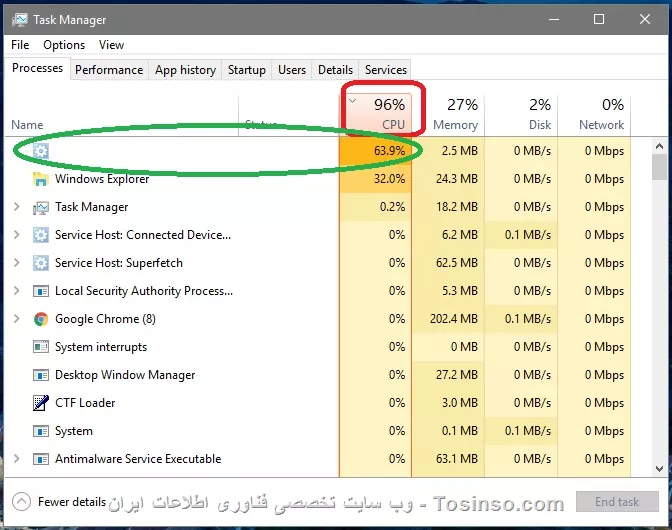Click the 63.1 MB memory value
This screenshot has height=530, width=672.
click(457, 459)
